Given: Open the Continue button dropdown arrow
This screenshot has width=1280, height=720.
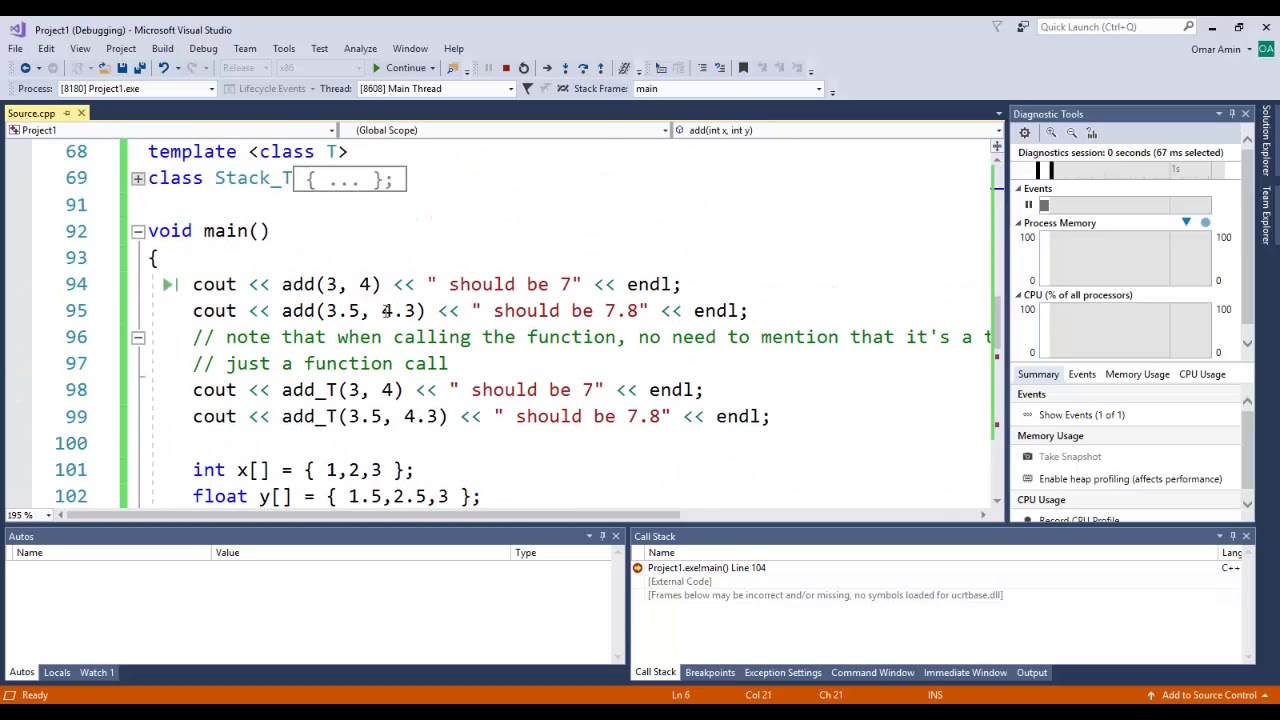Looking at the screenshot, I should (x=433, y=68).
